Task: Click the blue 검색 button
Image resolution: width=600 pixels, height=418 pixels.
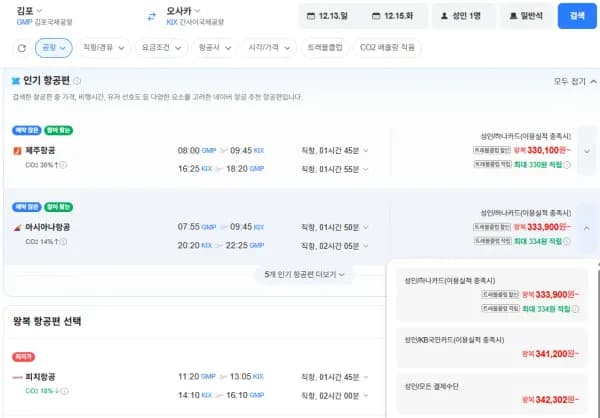Action: coord(577,16)
